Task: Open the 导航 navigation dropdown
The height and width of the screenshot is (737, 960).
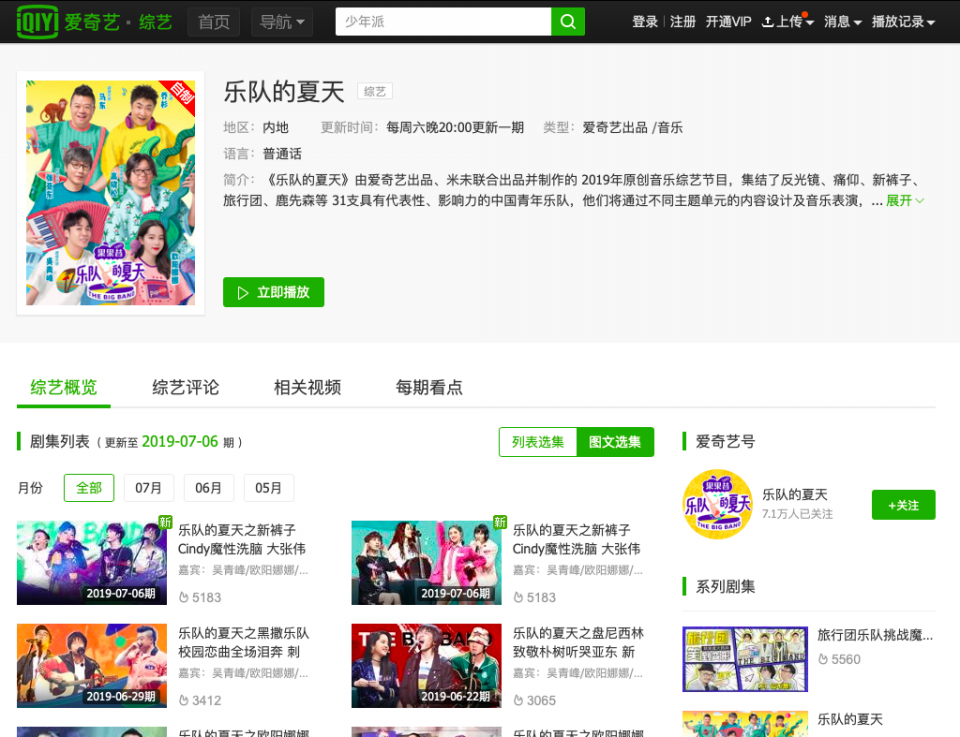Action: [282, 22]
